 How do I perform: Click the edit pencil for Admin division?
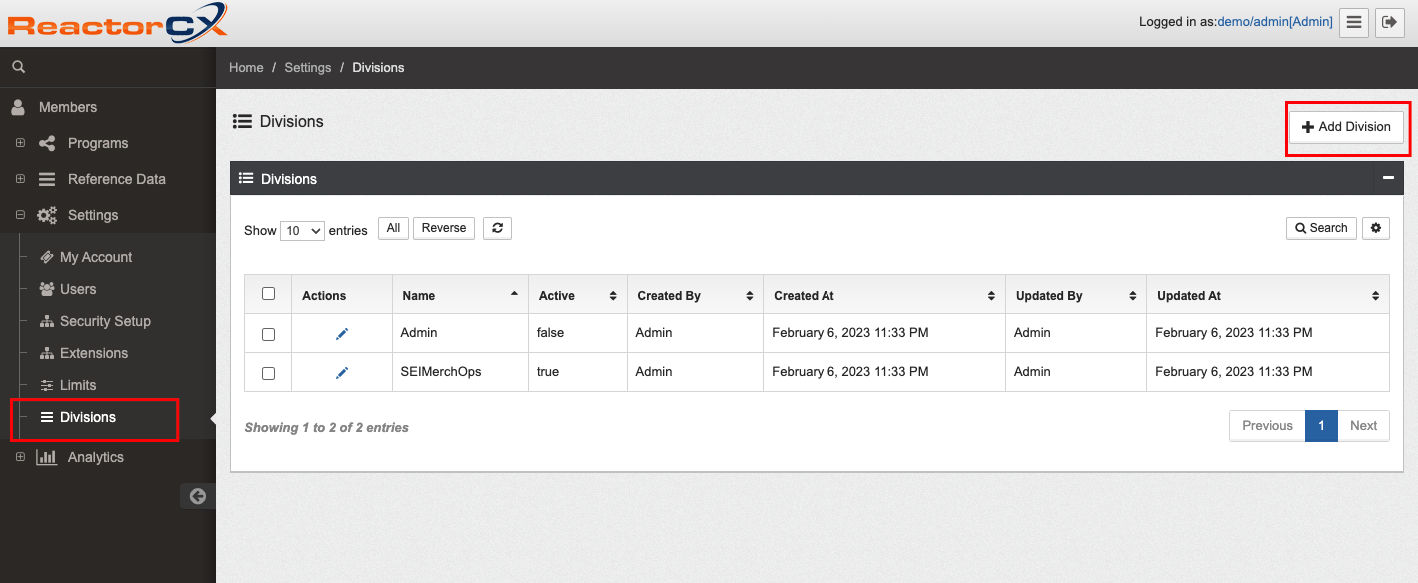tap(342, 334)
